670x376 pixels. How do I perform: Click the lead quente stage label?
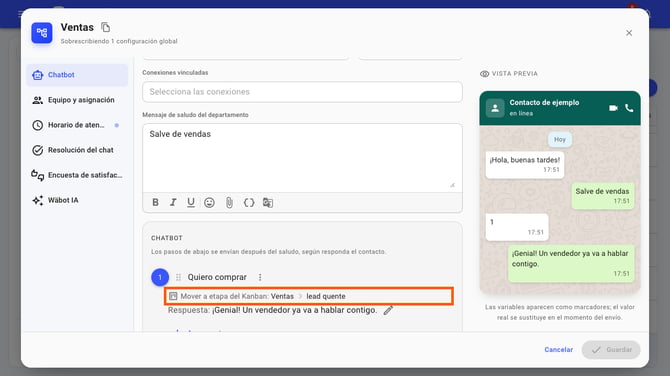326,296
